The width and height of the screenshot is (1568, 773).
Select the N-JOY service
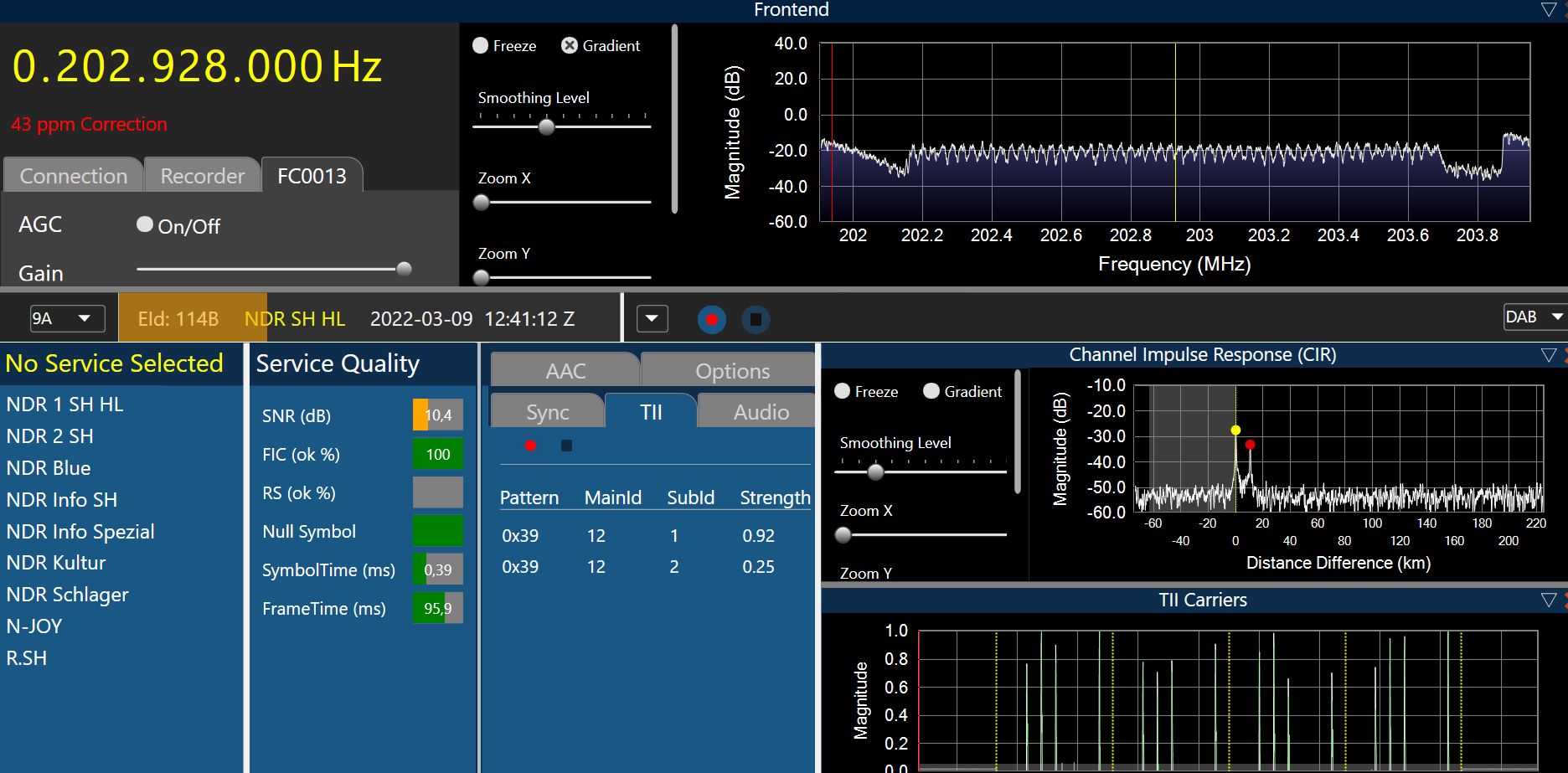click(x=34, y=626)
